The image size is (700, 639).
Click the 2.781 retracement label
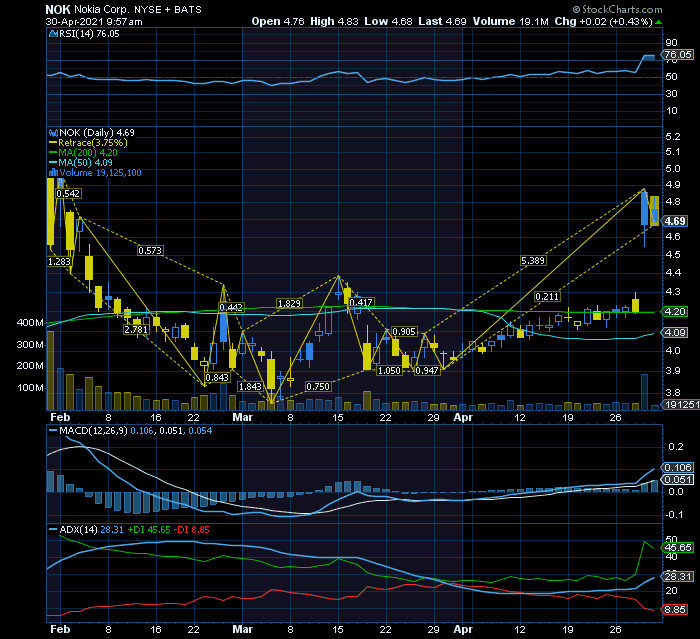pos(136,330)
